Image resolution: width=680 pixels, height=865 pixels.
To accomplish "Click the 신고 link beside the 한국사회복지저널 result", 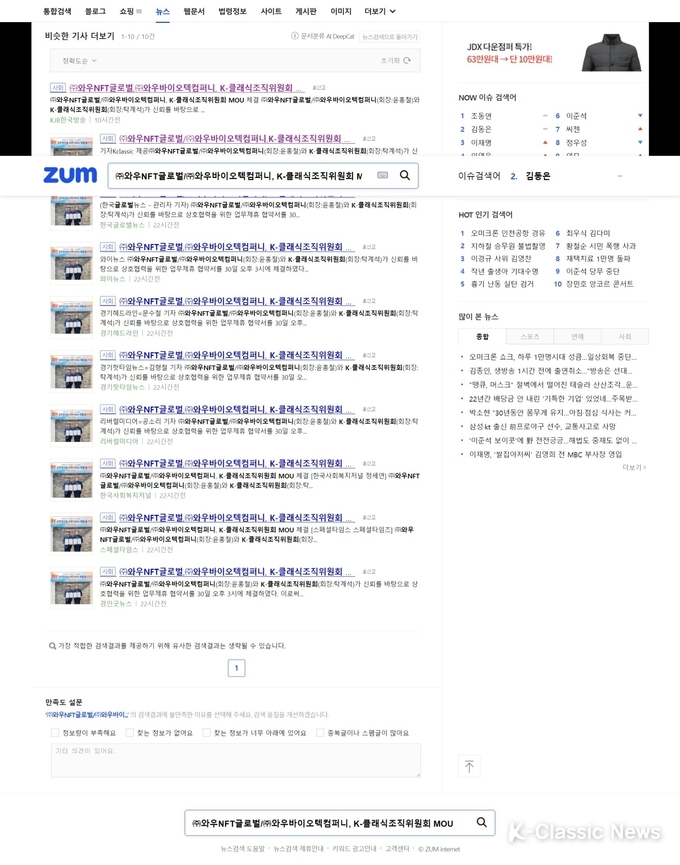I will coord(369,463).
